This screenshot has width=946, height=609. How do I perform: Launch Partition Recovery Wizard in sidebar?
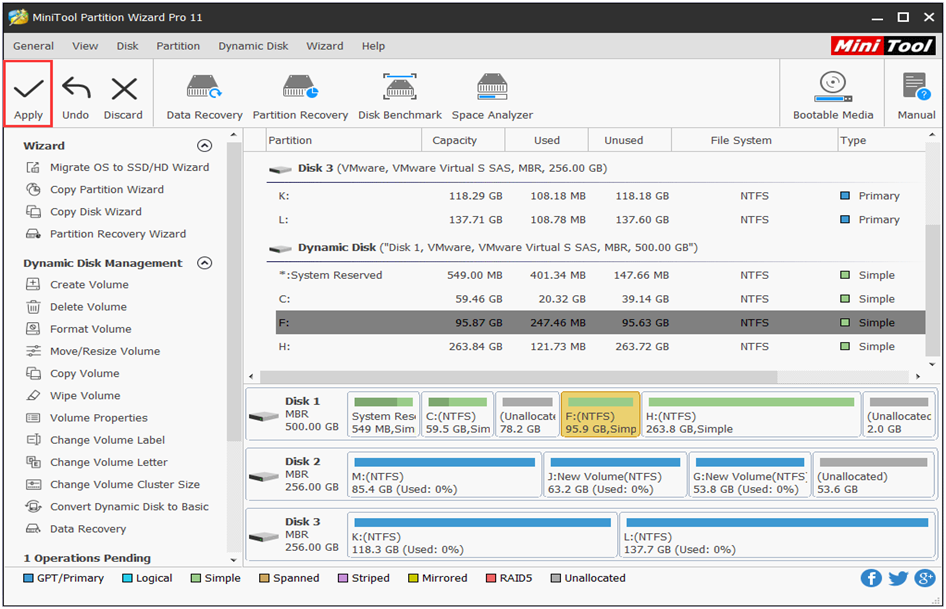106,234
